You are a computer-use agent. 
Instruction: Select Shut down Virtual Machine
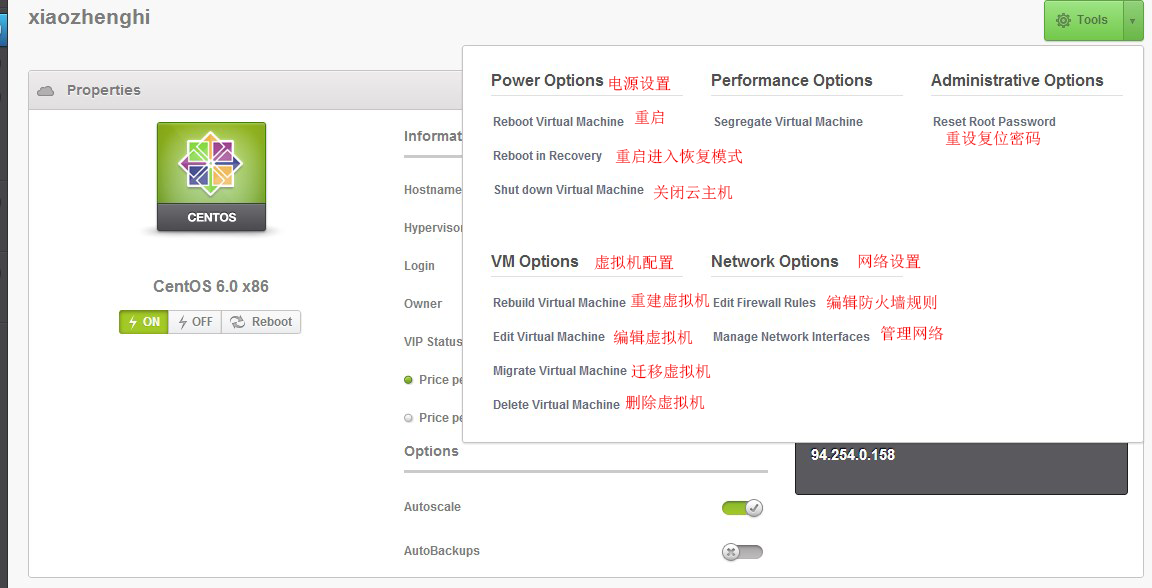(x=568, y=190)
